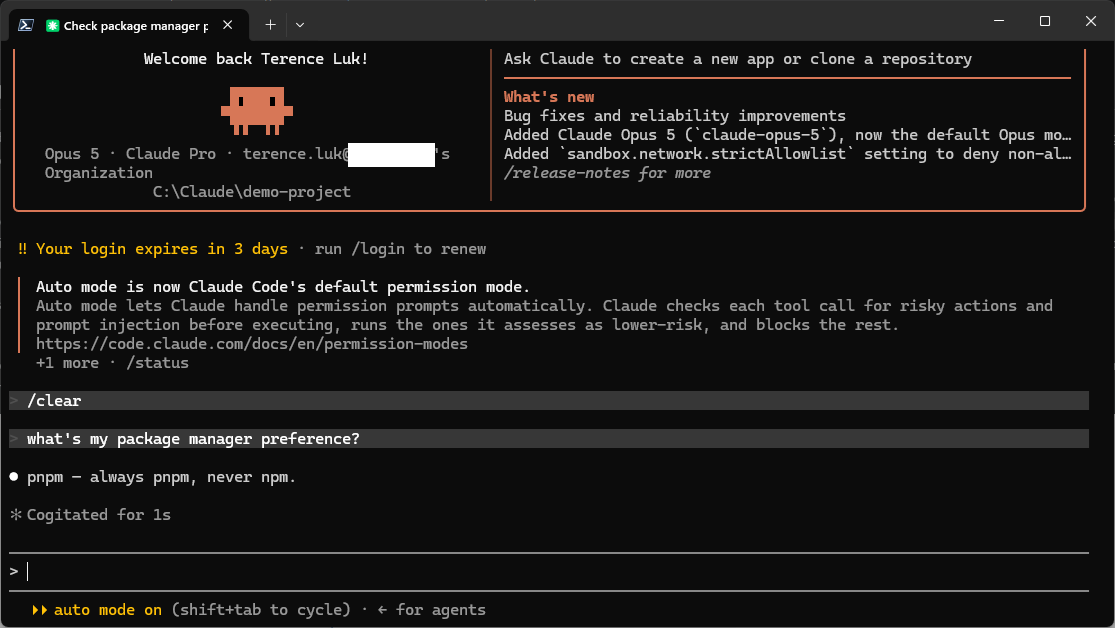Click the 'C:\Claude\demo-project' path text
This screenshot has height=628, width=1115.
pos(252,192)
